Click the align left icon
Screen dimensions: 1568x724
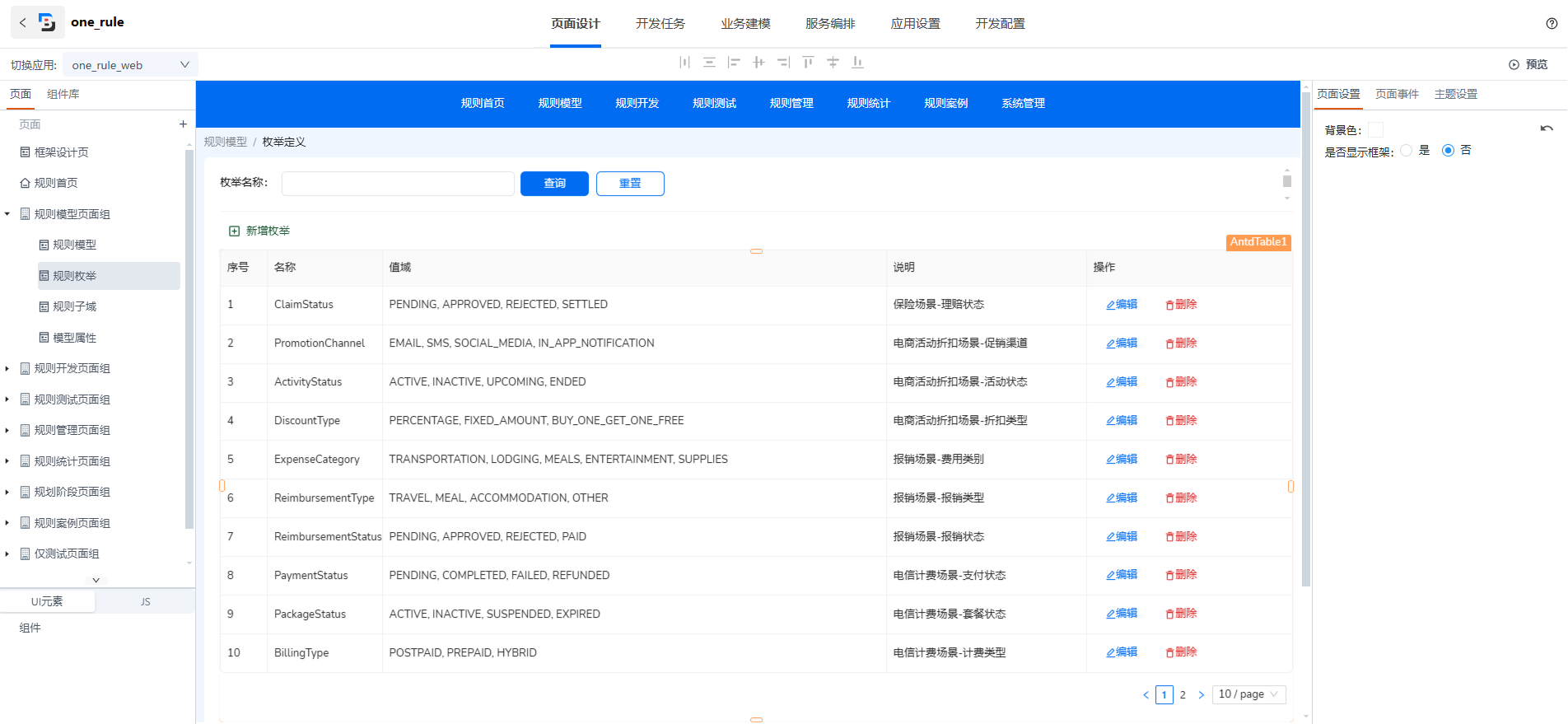734,63
